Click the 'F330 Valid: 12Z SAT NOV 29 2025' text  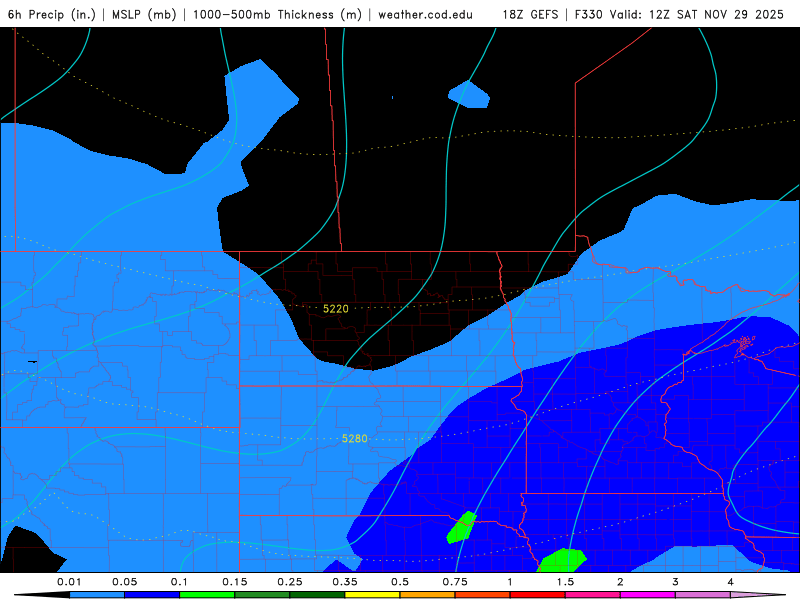click(679, 14)
